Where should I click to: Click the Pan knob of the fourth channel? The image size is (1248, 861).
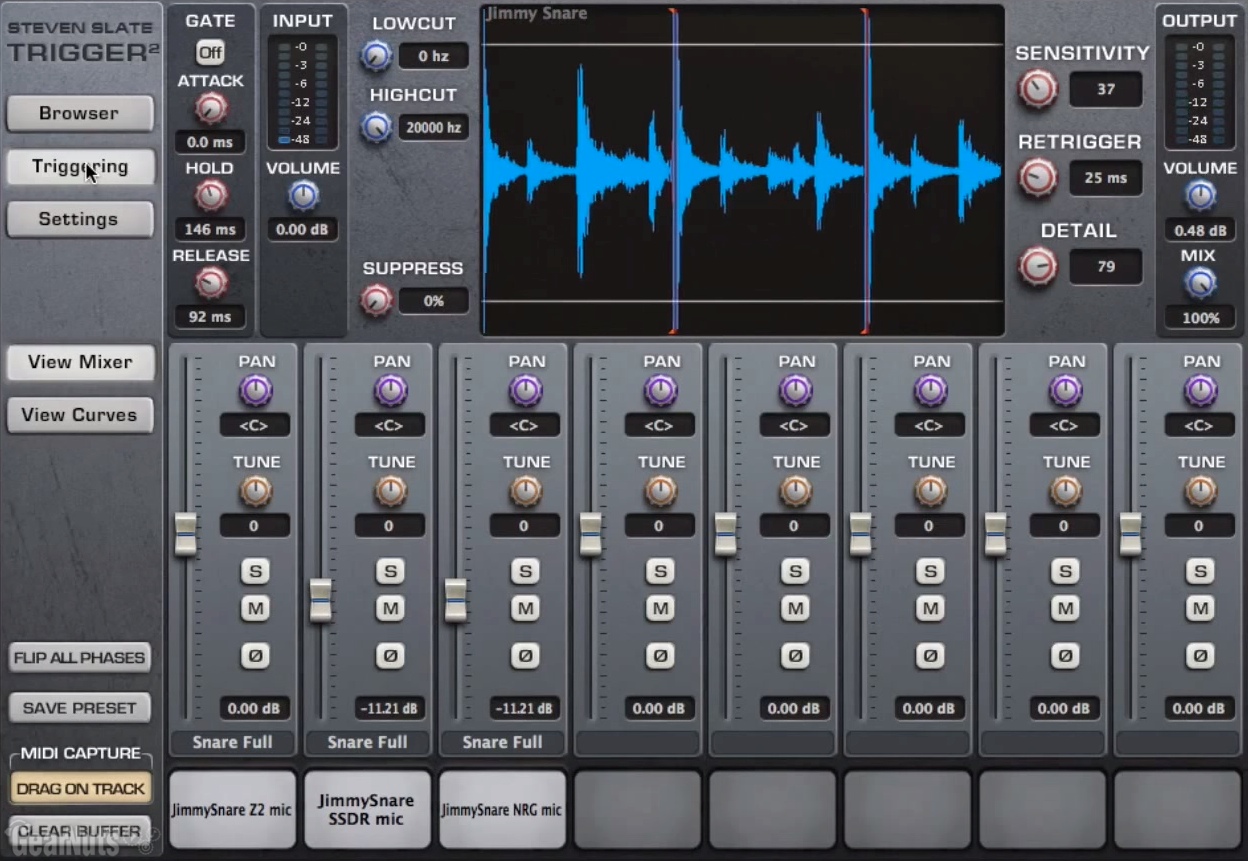coord(661,390)
